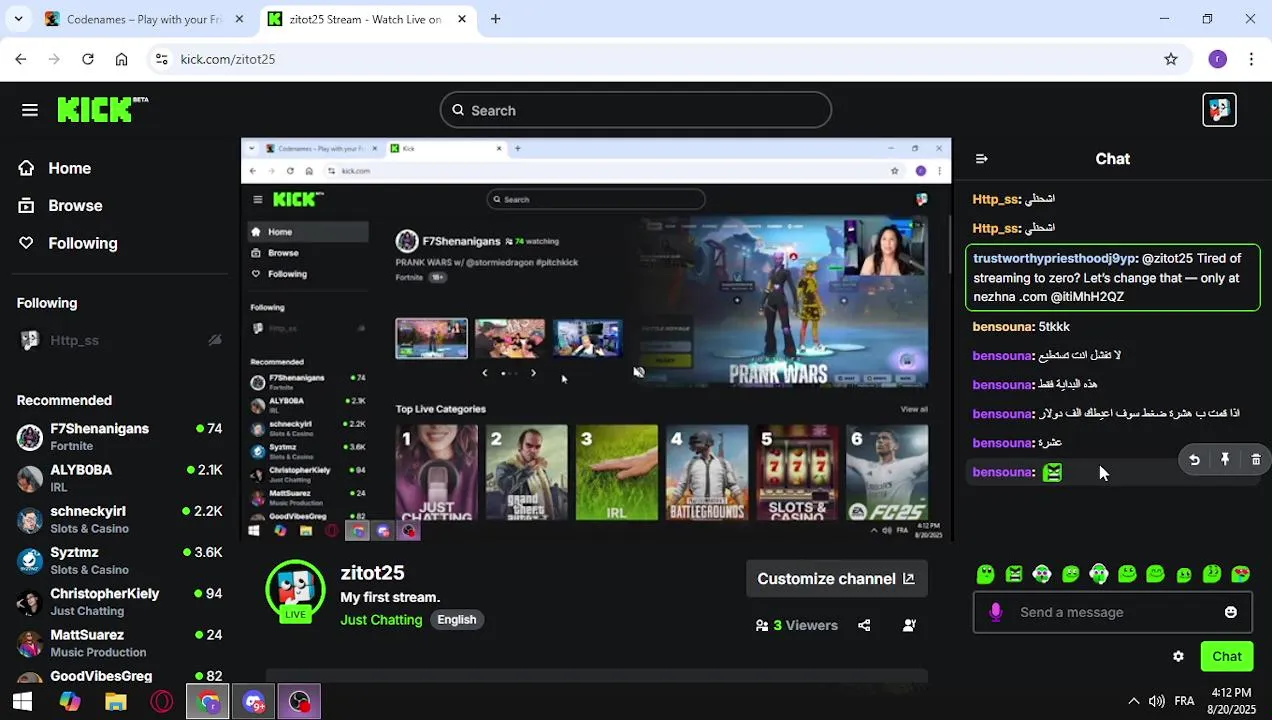Bookmark this page with the star icon

click(x=1171, y=59)
